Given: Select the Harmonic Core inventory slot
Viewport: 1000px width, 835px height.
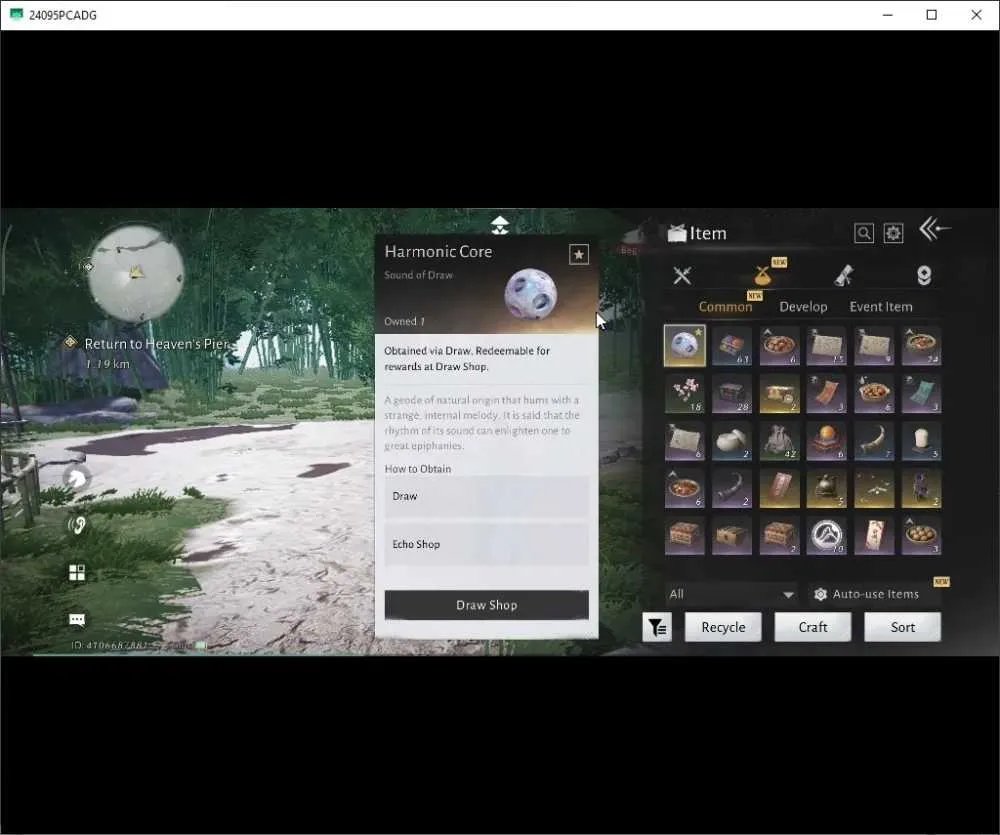Looking at the screenshot, I should click(x=684, y=345).
